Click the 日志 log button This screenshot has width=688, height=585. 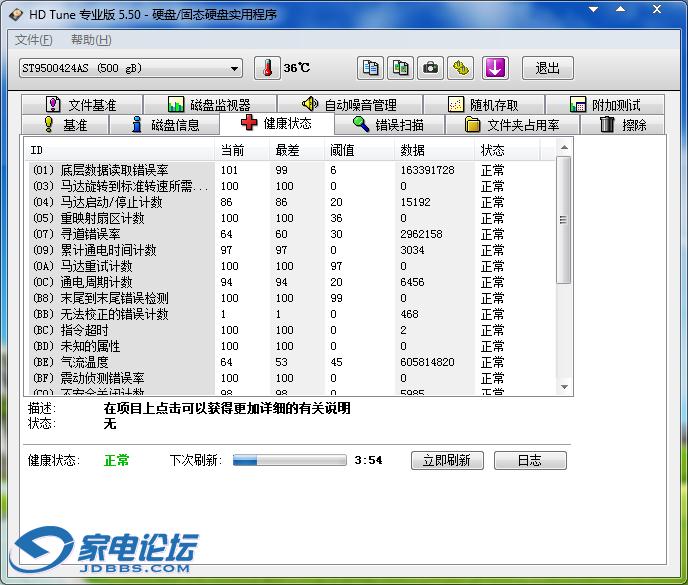530,460
